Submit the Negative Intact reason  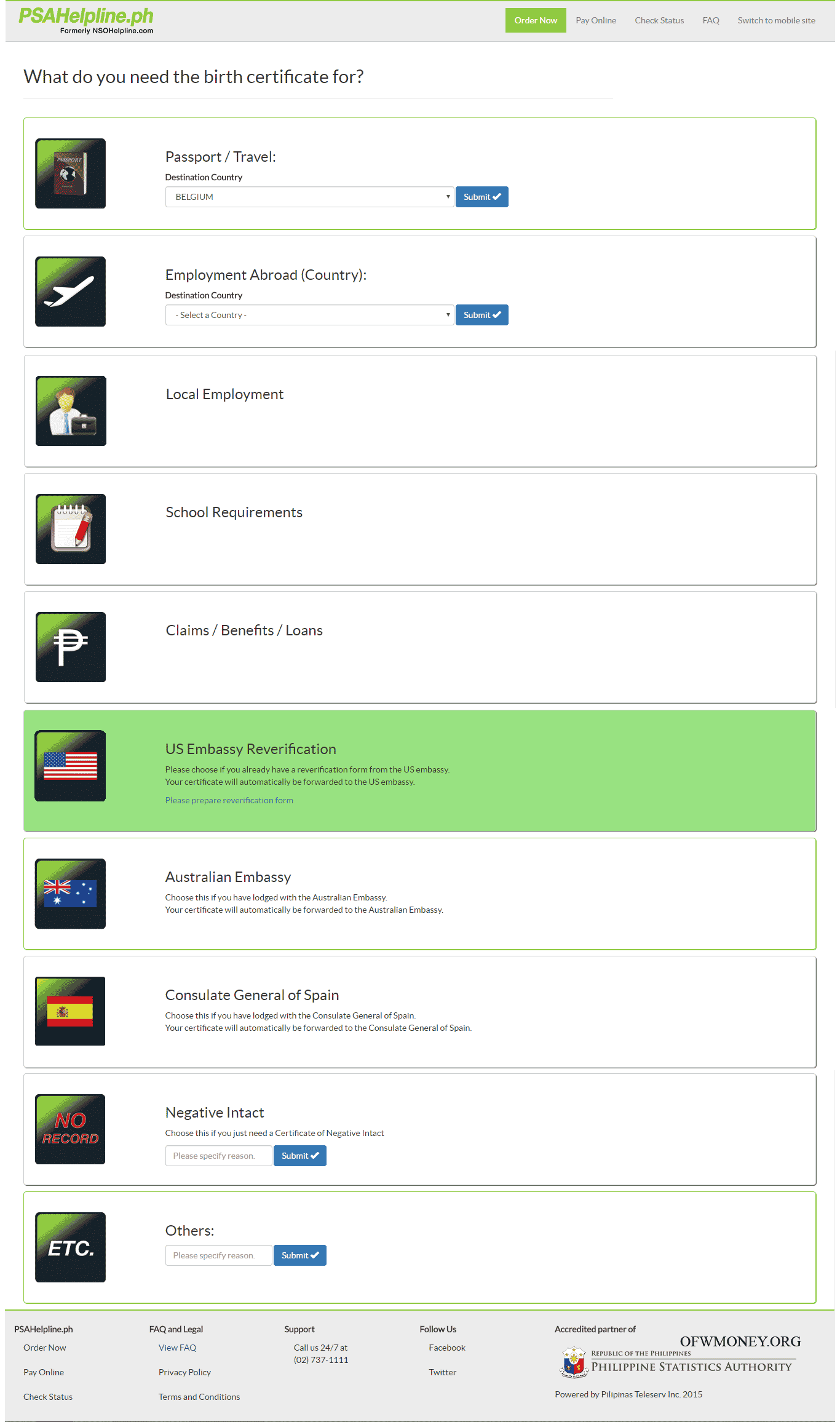coord(300,1156)
